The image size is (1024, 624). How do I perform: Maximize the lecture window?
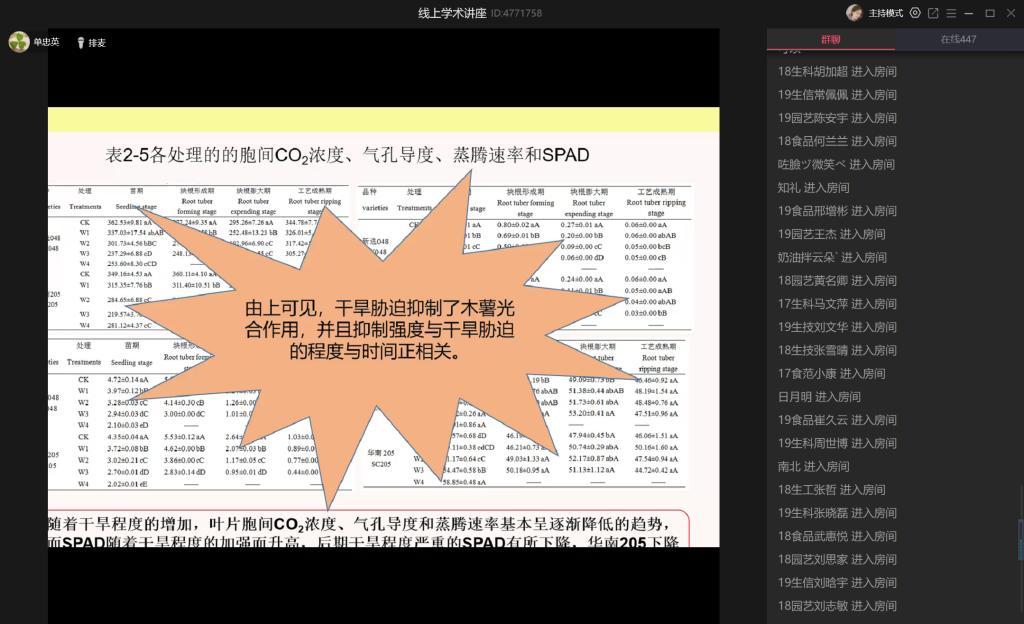990,13
